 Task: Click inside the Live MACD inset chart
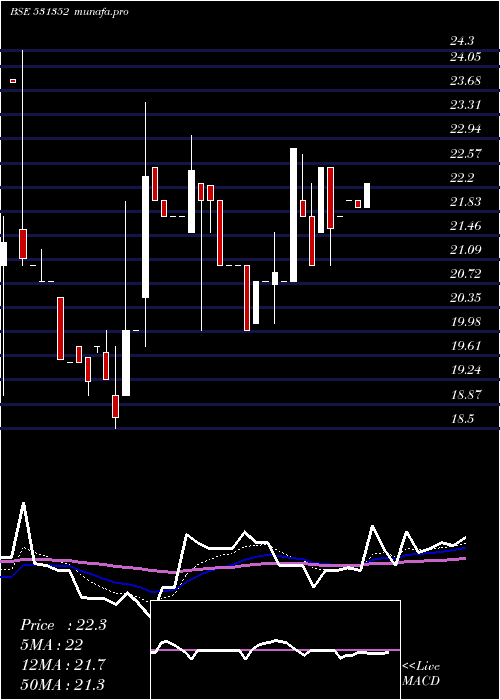[275, 650]
